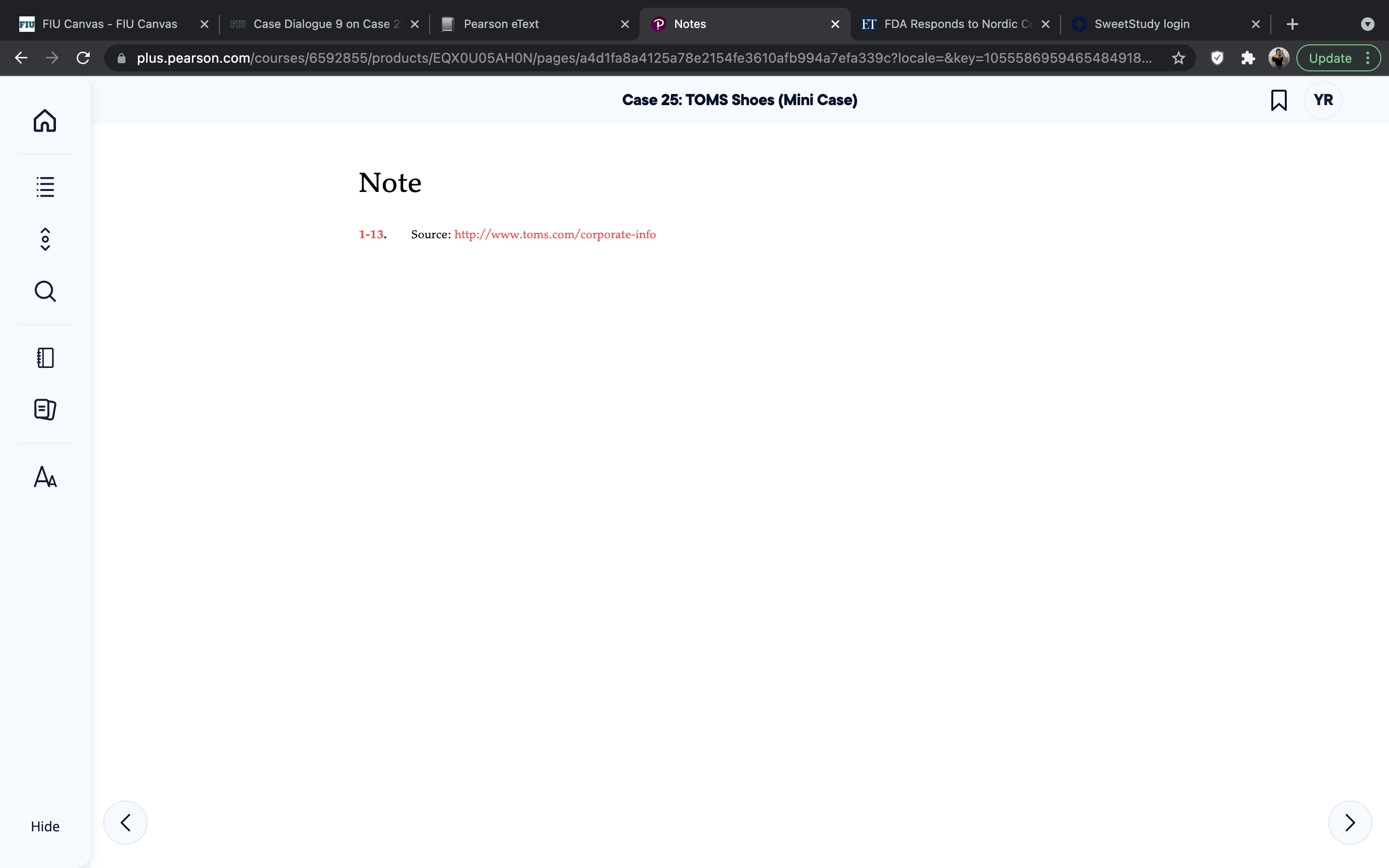Close the Pearson eText tab
This screenshot has width=1389, height=868.
click(625, 24)
